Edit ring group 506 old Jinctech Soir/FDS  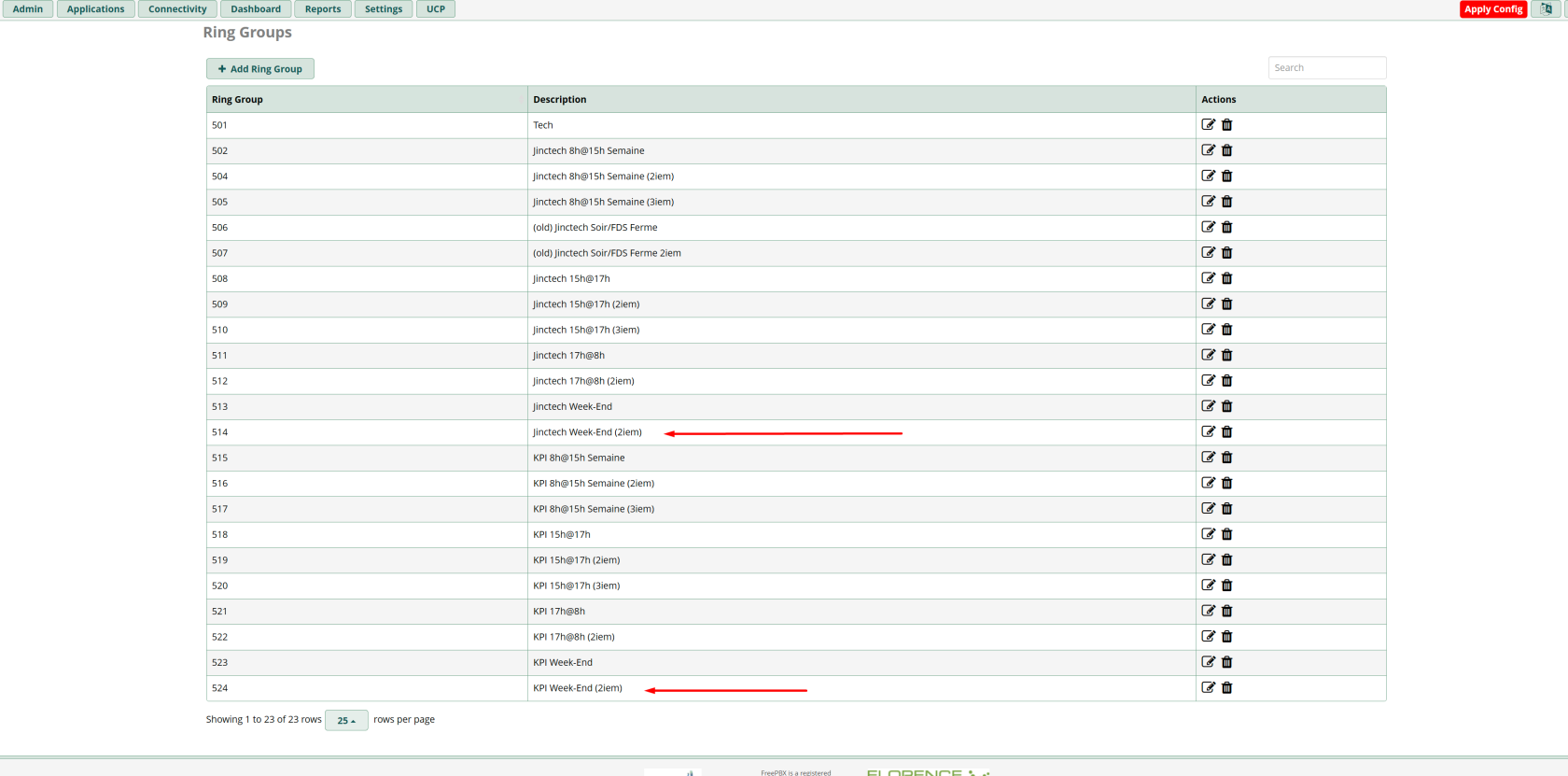1209,227
